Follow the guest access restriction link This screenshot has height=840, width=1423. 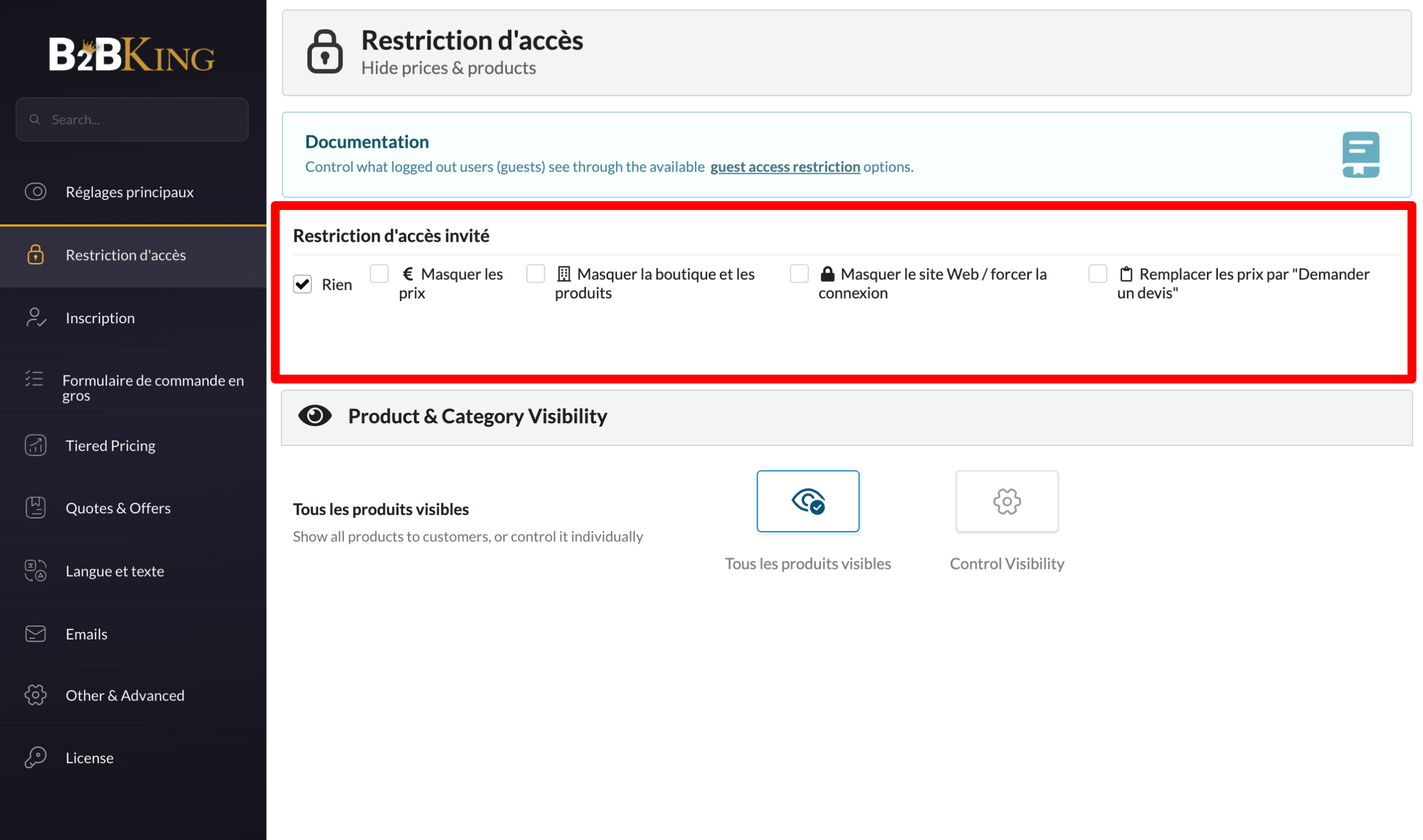tap(785, 167)
